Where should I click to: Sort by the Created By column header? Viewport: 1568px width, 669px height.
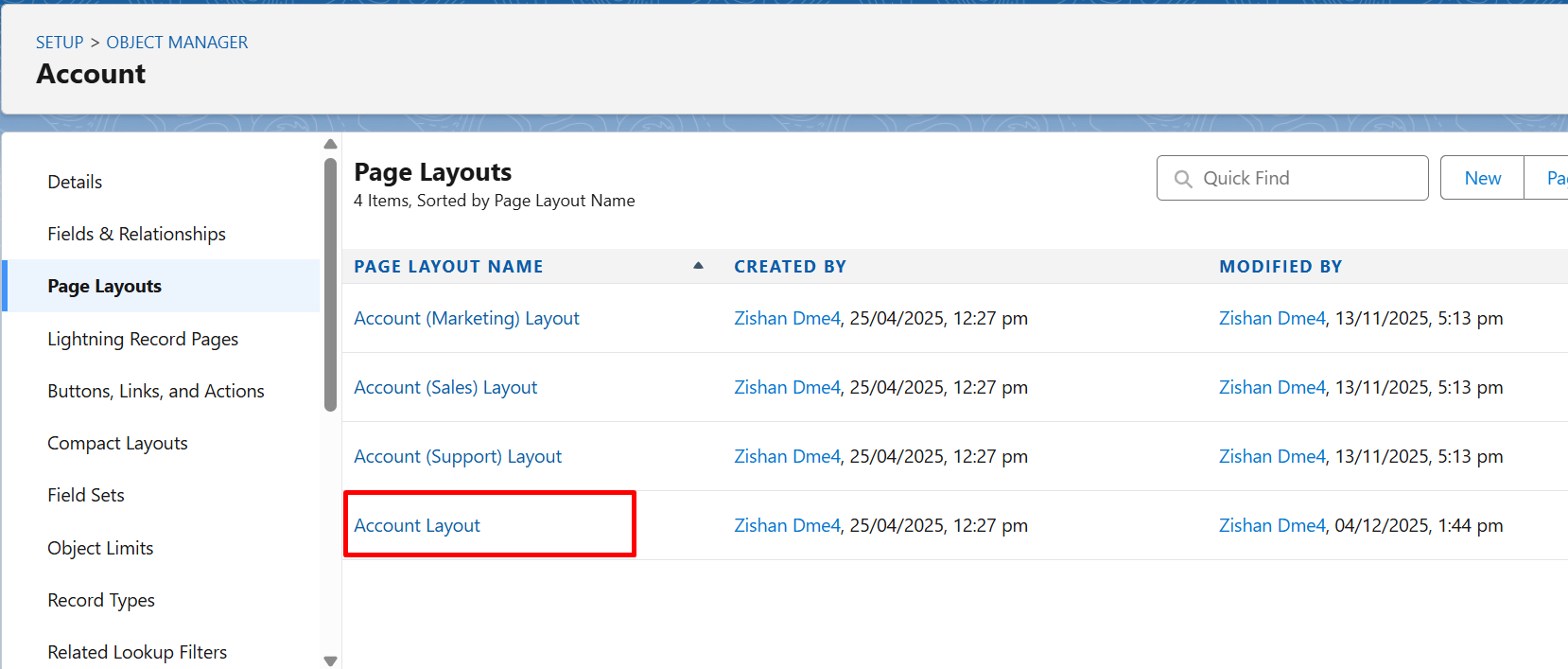tap(790, 267)
